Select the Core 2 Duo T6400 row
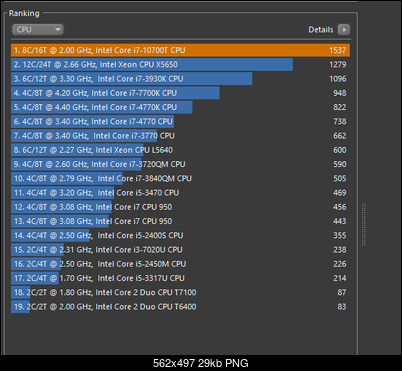The height and width of the screenshot is (371, 402). point(180,307)
